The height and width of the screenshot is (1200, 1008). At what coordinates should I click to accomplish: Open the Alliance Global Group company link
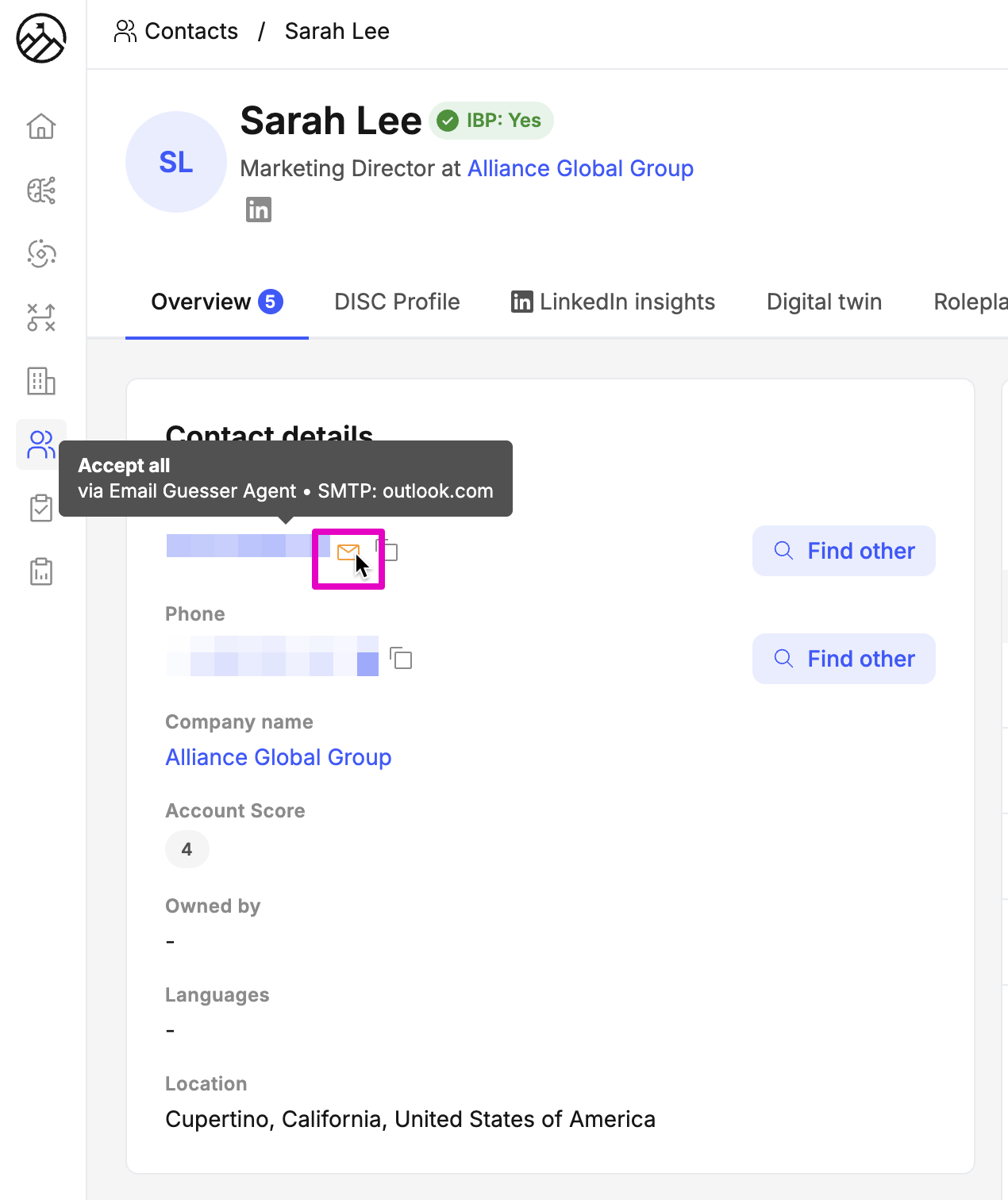[278, 757]
